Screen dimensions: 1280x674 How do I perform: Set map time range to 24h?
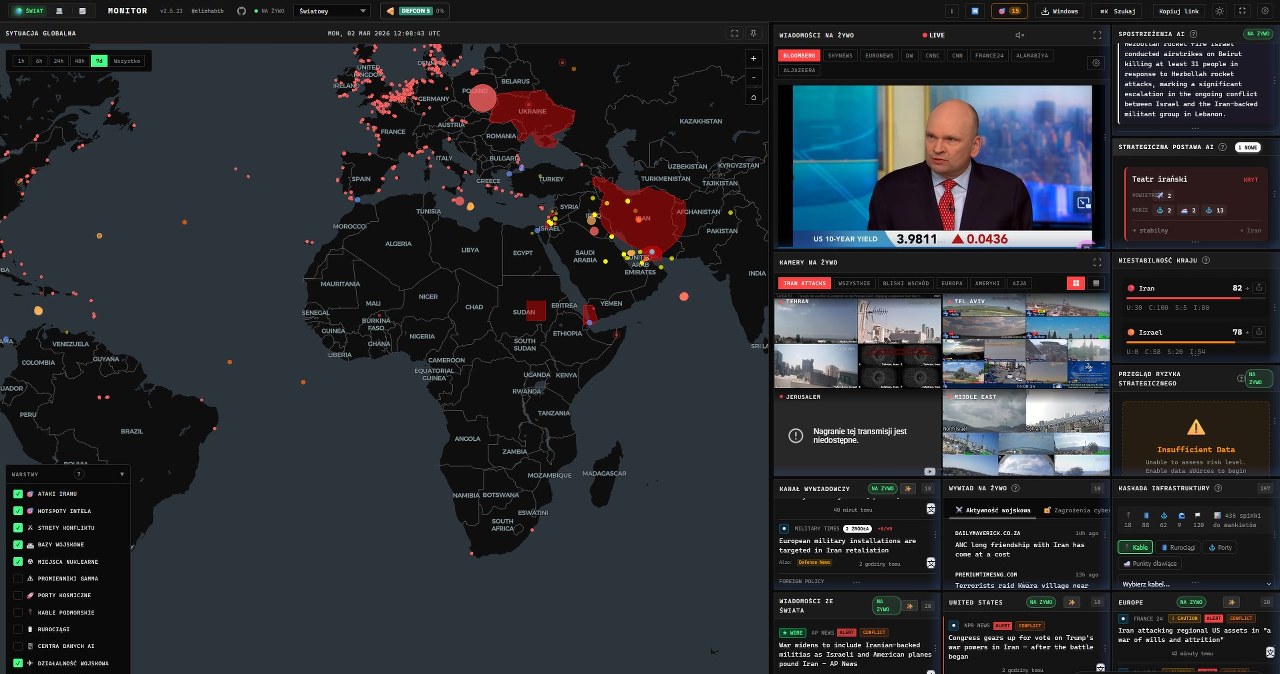tap(59, 61)
